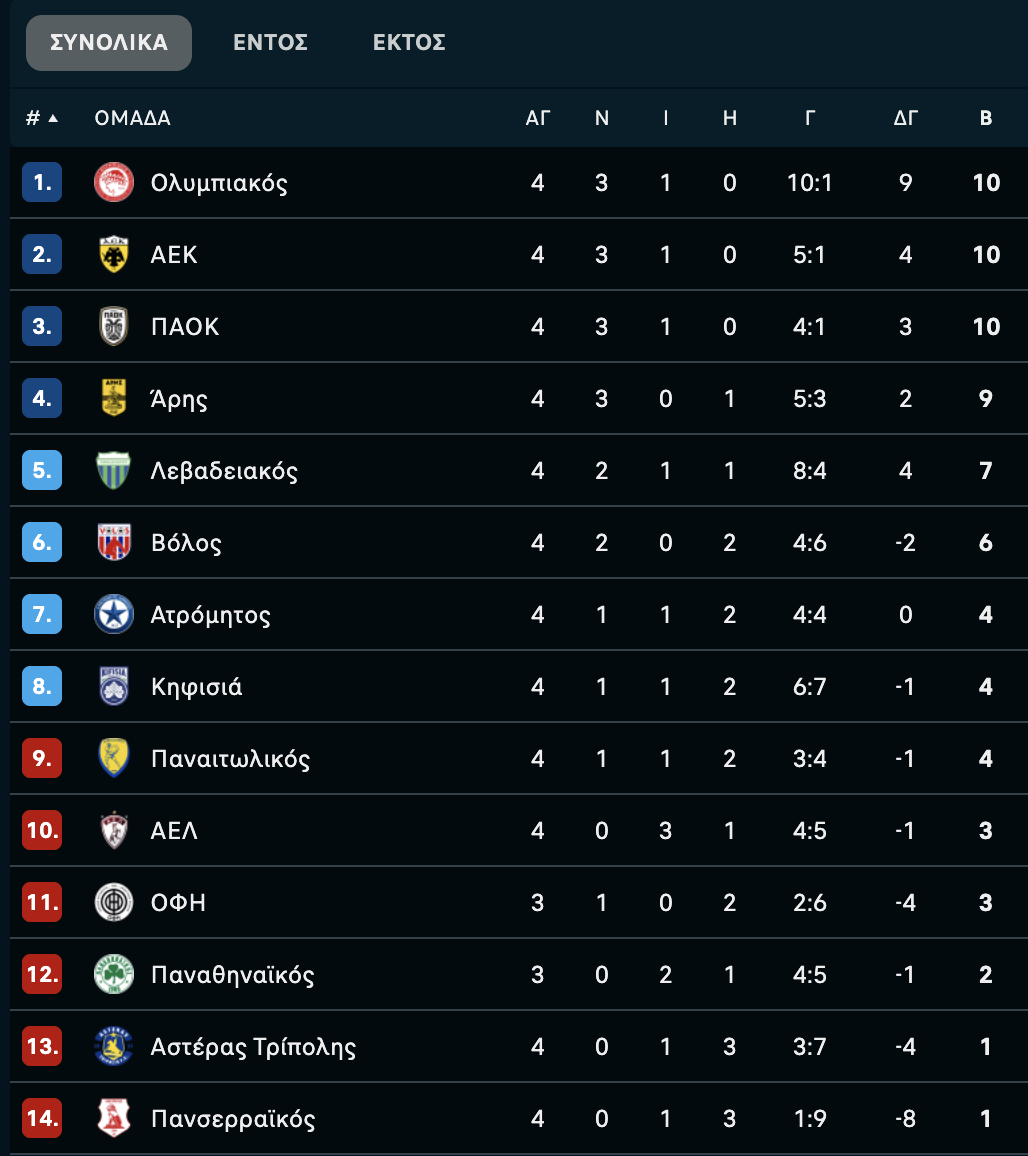1028x1156 pixels.
Task: Sort standings by ΔΓ column header
Action: [906, 118]
